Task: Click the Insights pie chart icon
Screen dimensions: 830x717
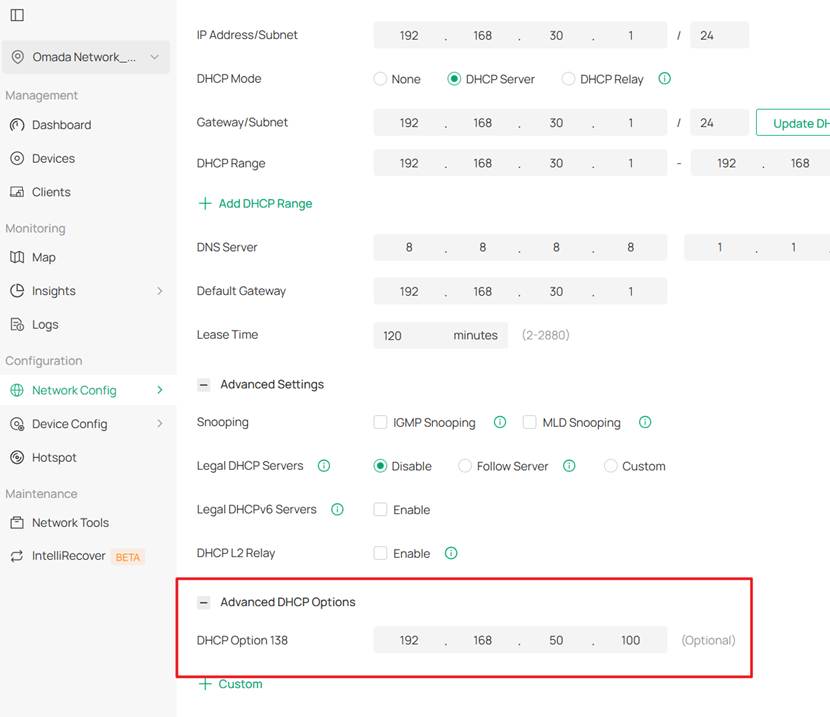Action: pos(17,291)
